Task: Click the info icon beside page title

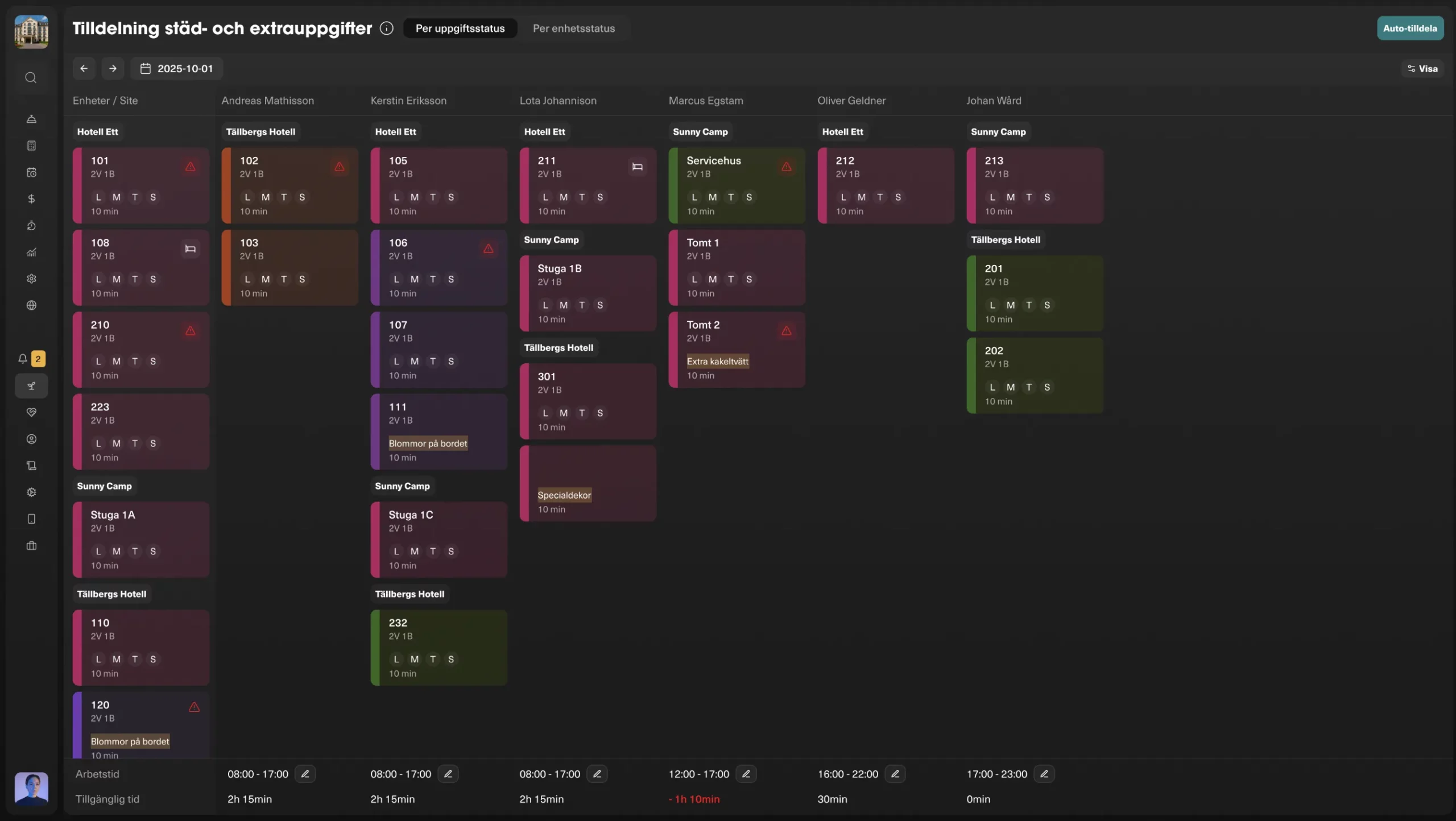Action: coord(386,28)
